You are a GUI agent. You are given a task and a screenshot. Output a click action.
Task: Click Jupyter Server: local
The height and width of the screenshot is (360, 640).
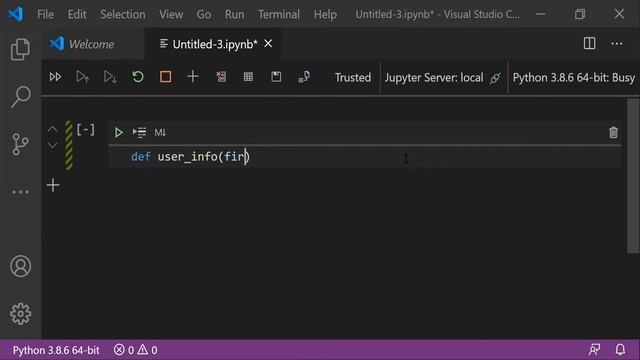point(434,78)
